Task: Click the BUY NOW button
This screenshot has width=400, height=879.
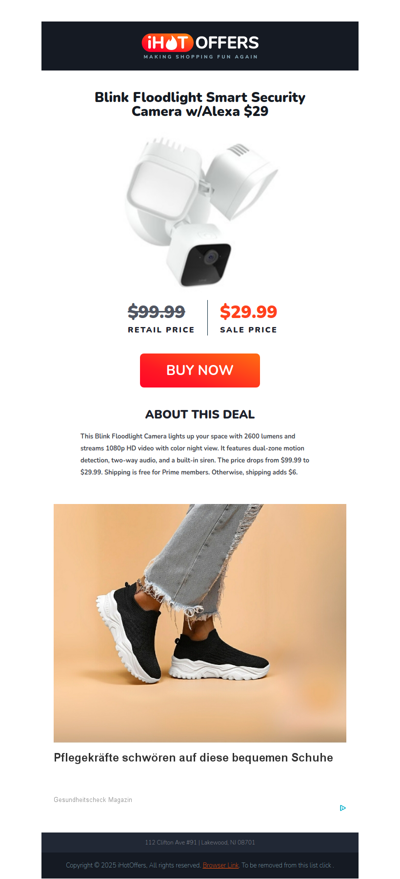Action: coord(200,370)
